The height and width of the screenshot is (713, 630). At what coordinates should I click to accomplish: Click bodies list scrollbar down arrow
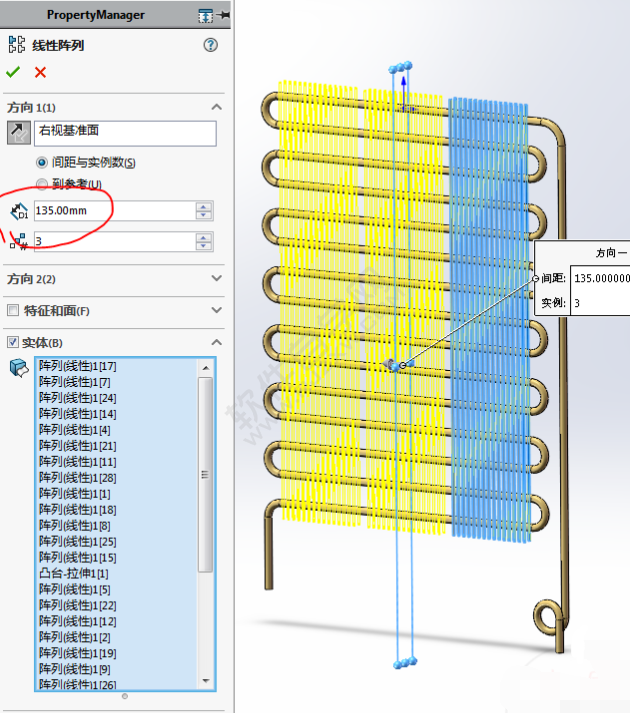[x=206, y=681]
